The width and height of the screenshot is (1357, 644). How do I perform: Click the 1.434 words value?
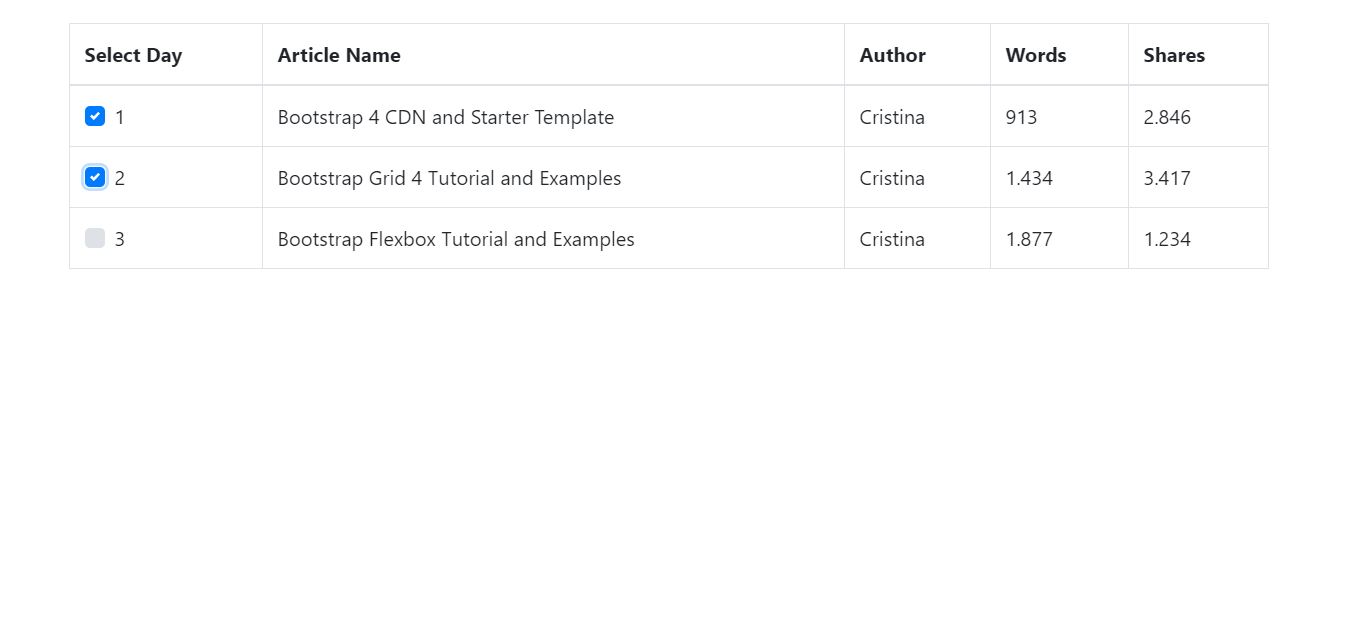(x=1028, y=178)
